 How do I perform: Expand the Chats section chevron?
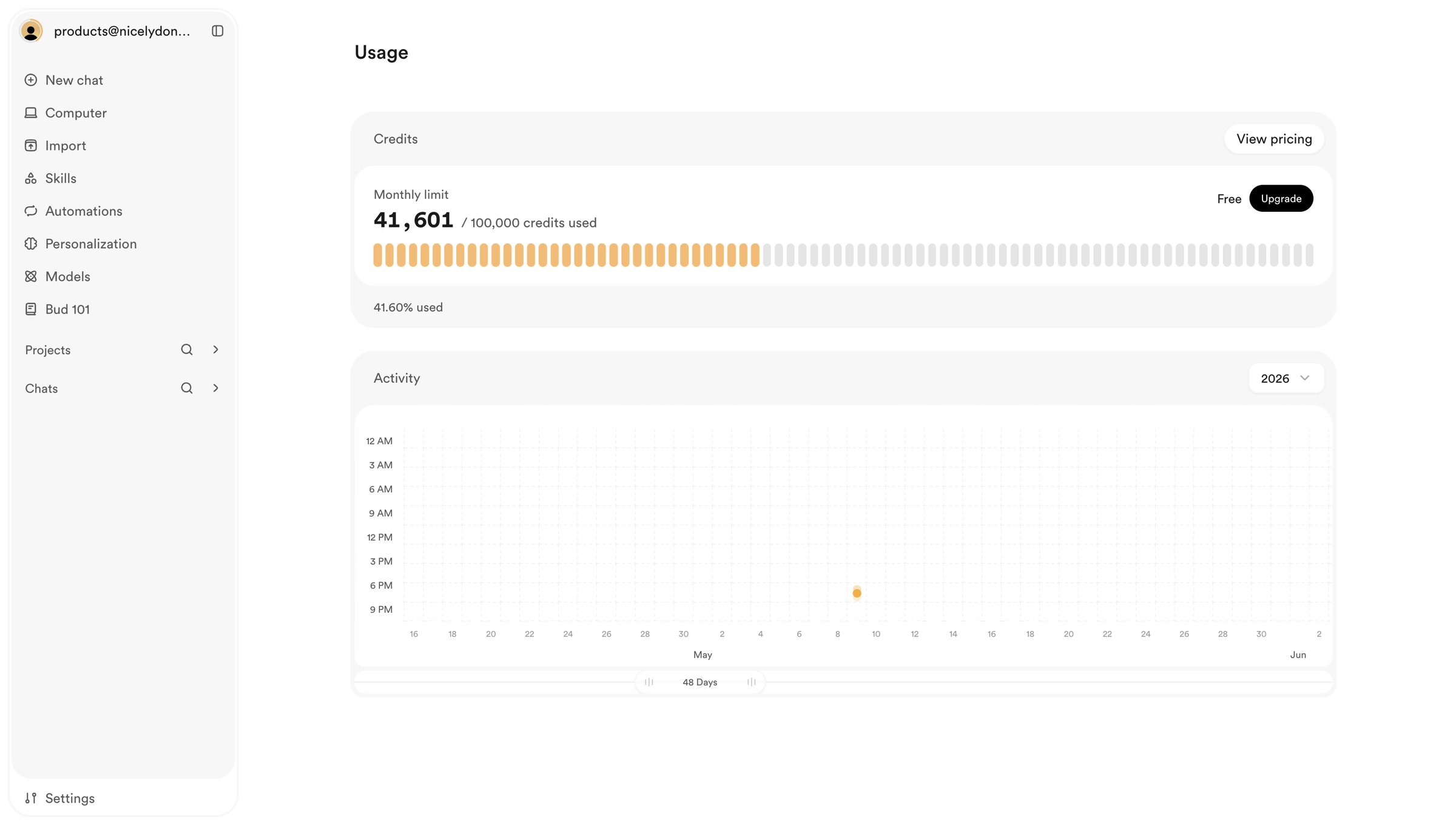pyautogui.click(x=215, y=388)
